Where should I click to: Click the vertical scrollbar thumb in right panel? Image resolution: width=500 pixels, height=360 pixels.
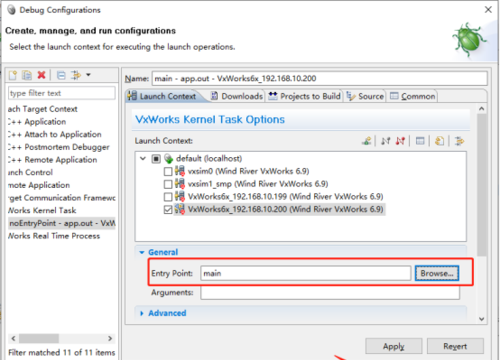tap(481, 185)
